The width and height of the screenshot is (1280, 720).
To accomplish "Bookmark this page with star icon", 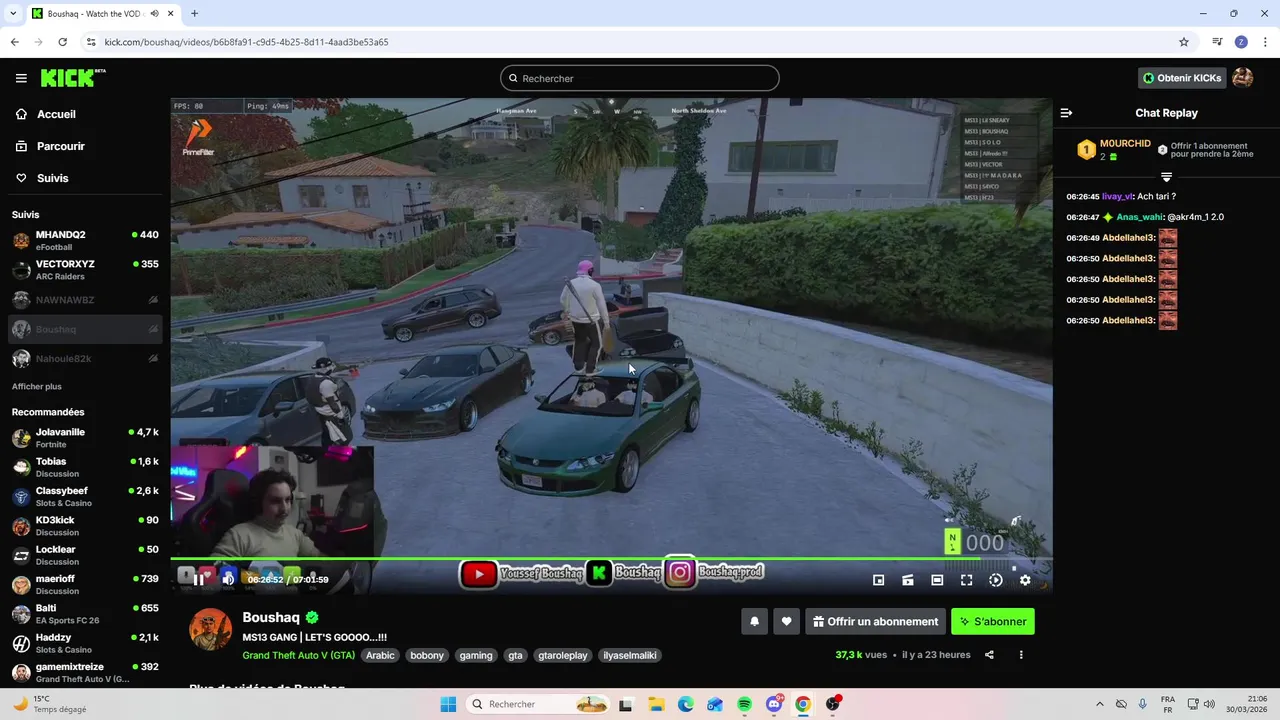I will click(1184, 42).
